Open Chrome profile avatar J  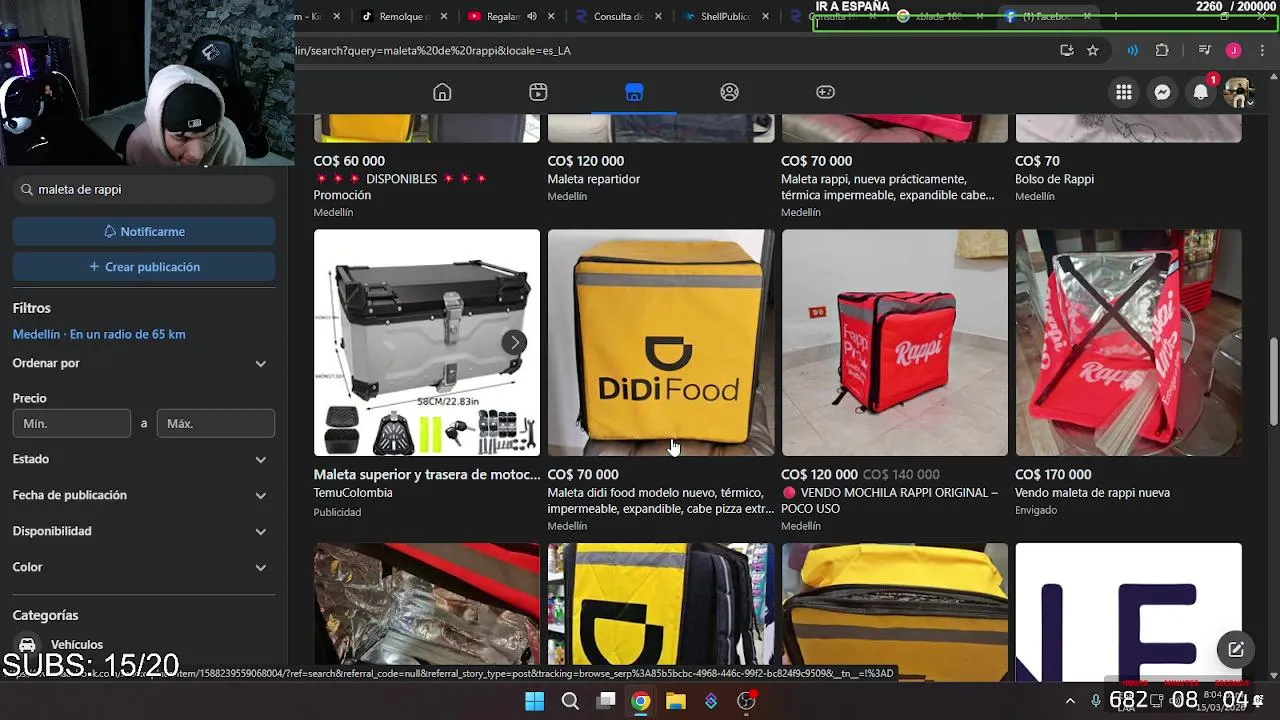[1233, 50]
